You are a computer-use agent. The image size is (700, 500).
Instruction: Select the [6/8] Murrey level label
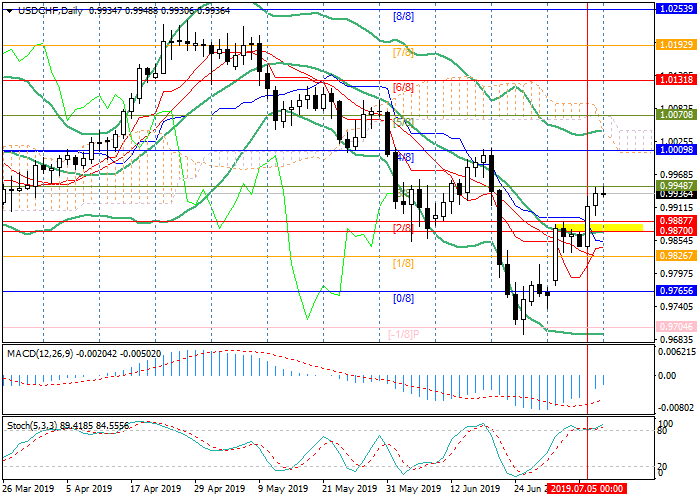(x=403, y=87)
